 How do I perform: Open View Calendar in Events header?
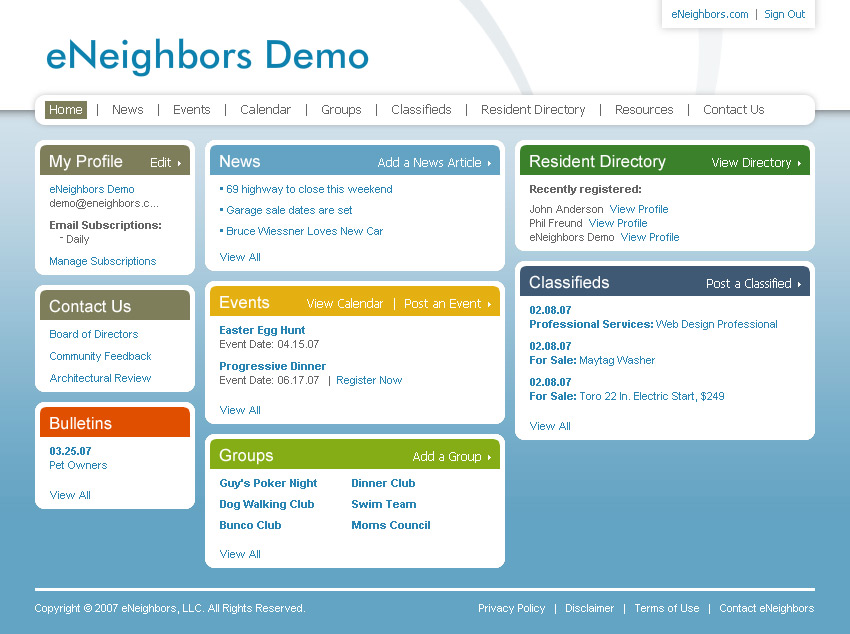click(345, 304)
